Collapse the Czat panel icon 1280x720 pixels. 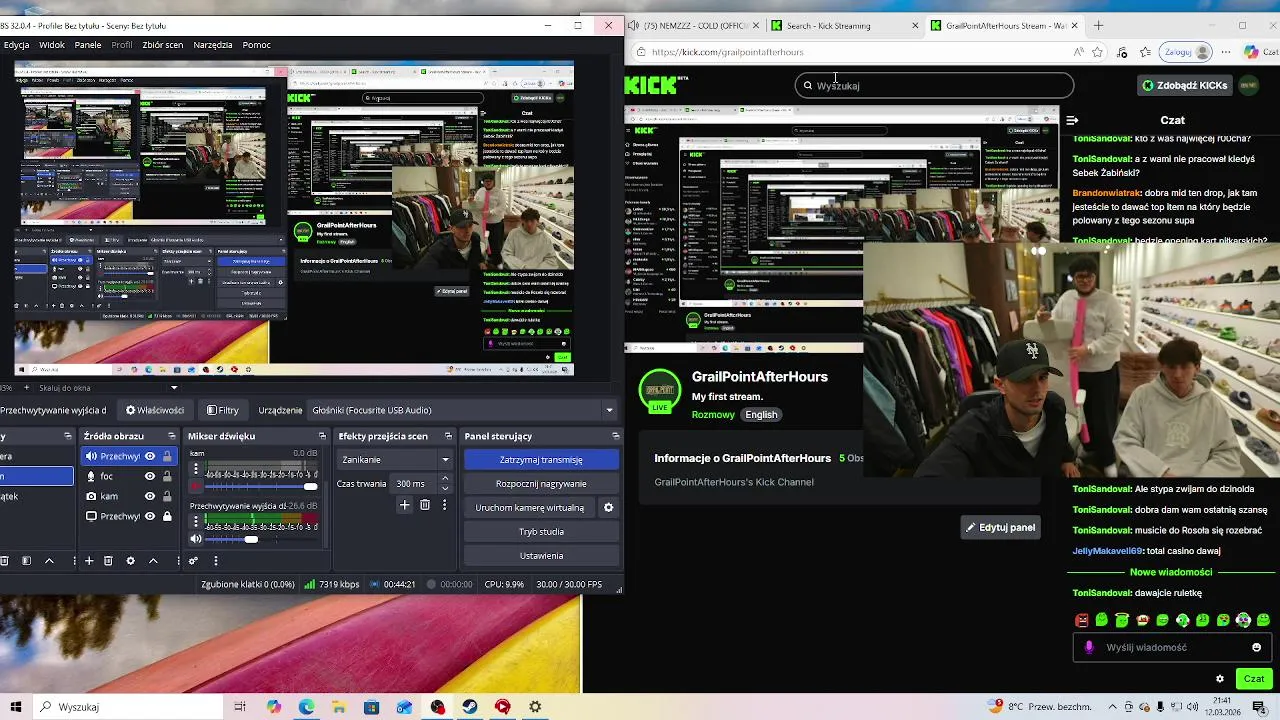point(1072,120)
